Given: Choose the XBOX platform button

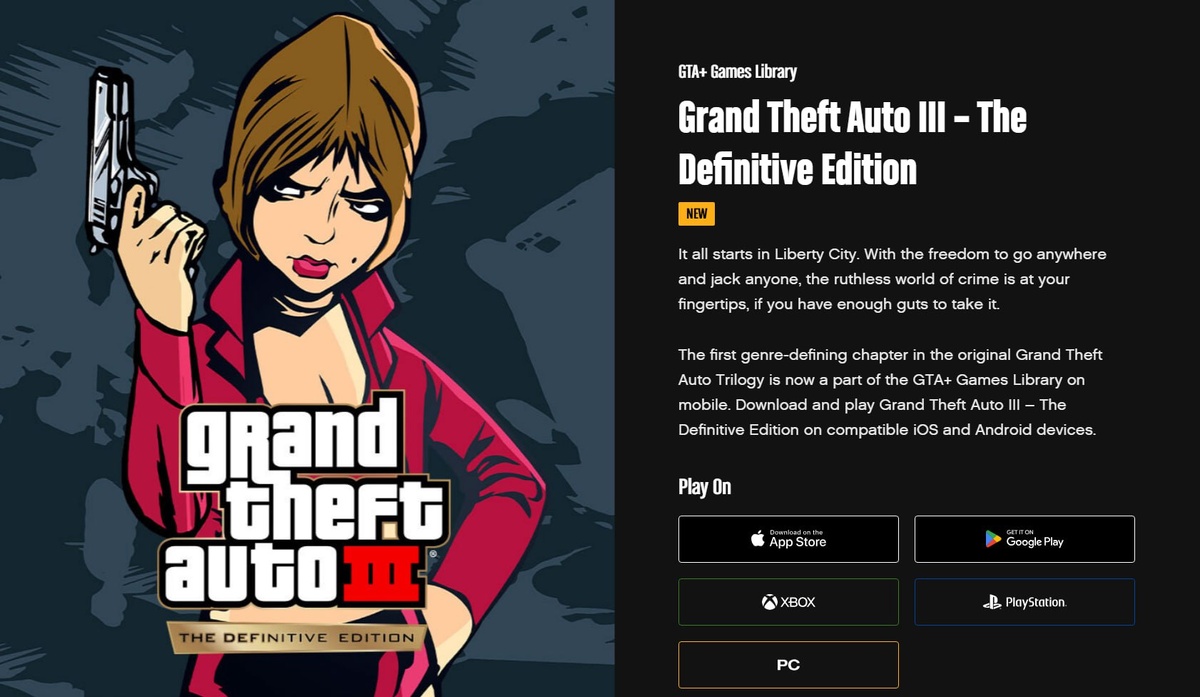Looking at the screenshot, I should tap(788, 602).
